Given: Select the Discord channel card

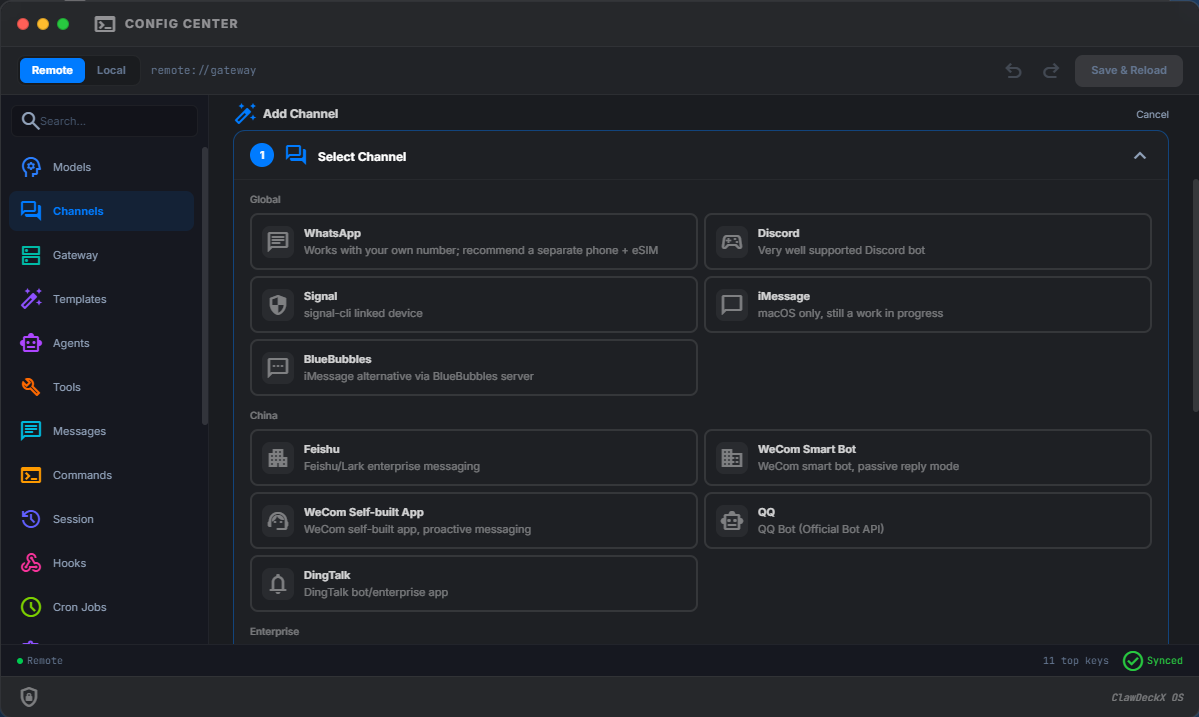Looking at the screenshot, I should [927, 241].
